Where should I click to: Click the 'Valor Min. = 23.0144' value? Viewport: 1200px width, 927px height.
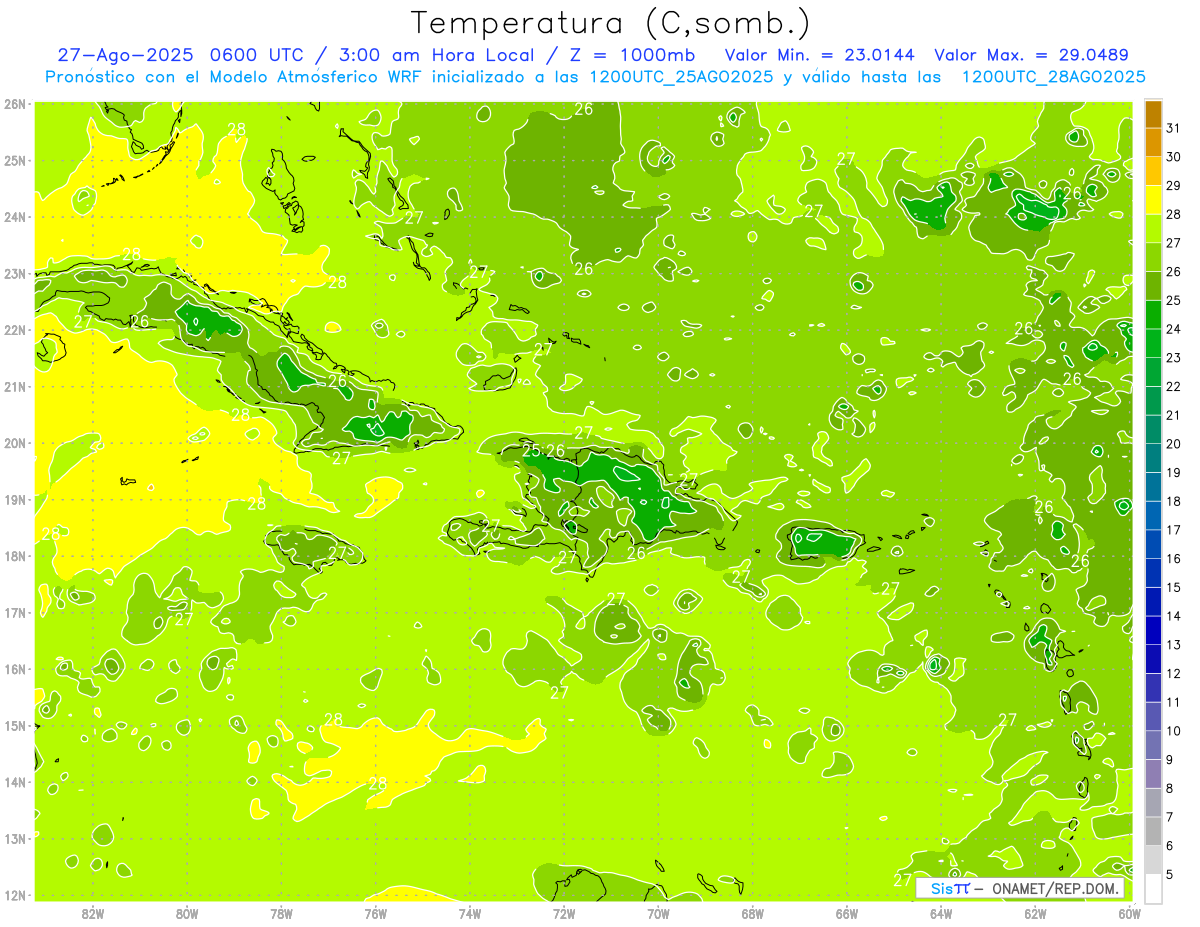tap(820, 54)
